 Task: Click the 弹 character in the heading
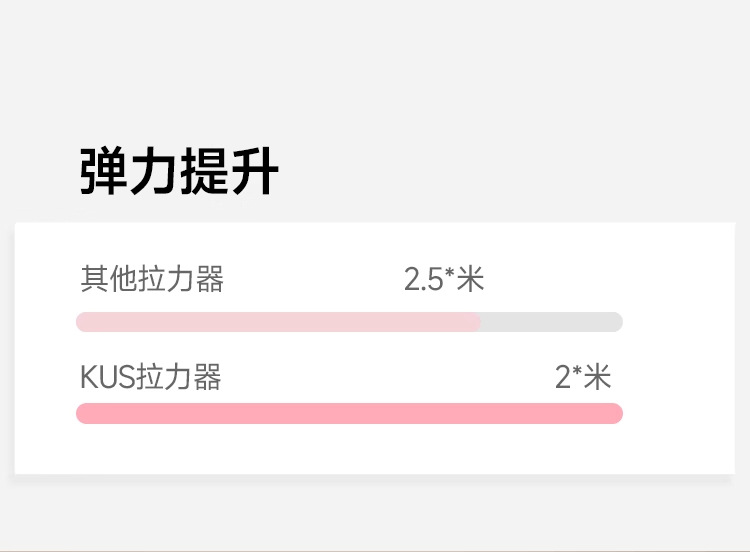[x=104, y=172]
